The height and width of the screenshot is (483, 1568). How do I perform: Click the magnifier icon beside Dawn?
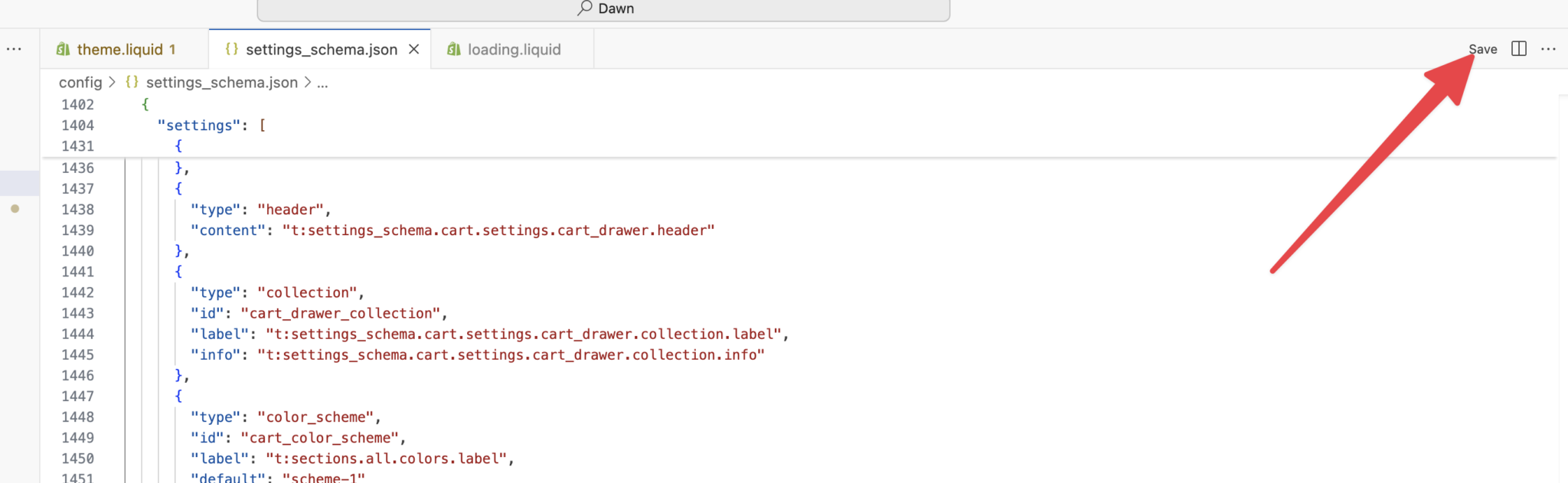pyautogui.click(x=585, y=8)
